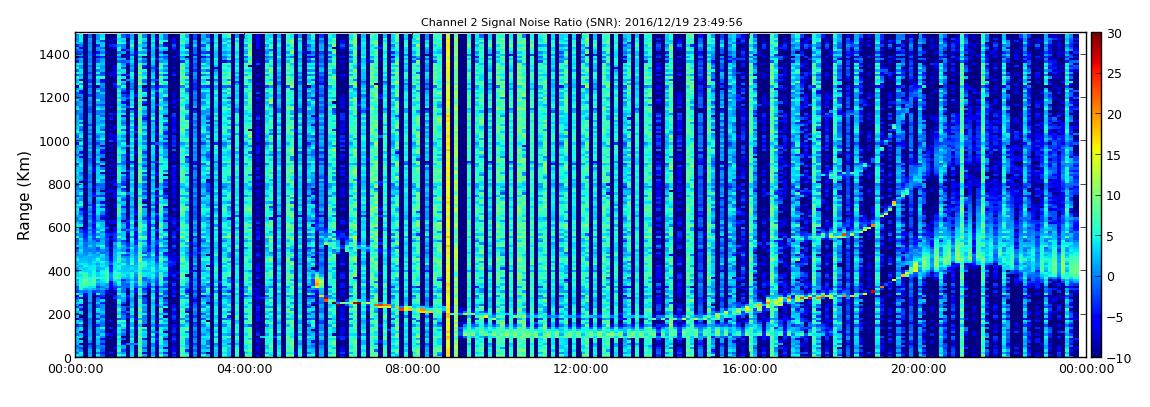Click the 'Range (Km)' y-axis label
The height and width of the screenshot is (407, 1150).
tap(24, 196)
